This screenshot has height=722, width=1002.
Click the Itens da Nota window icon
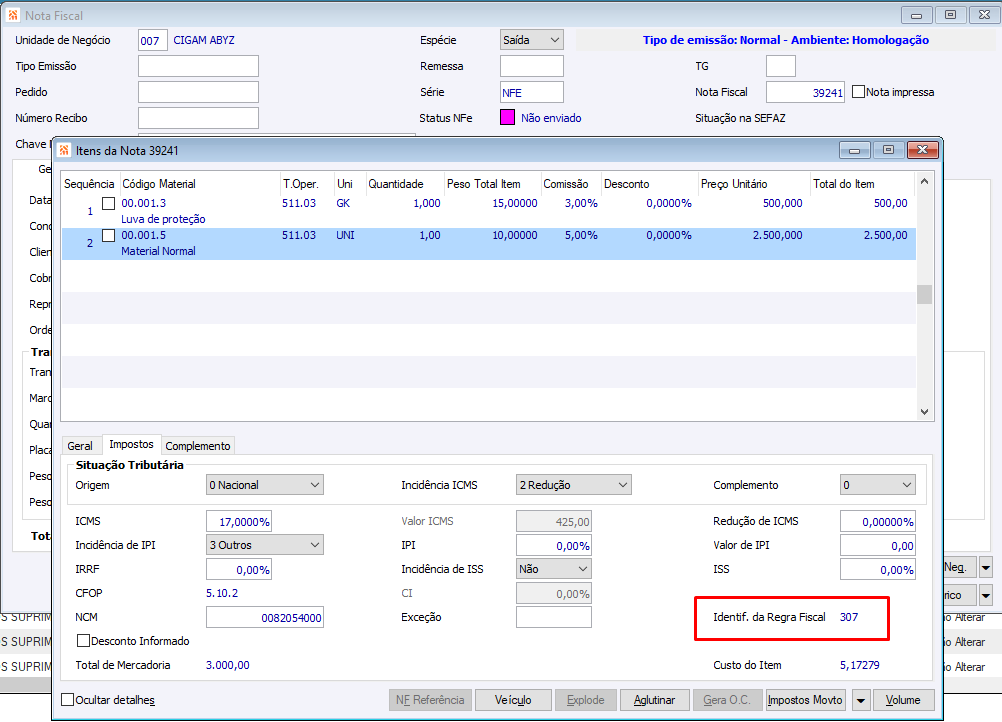[x=65, y=150]
